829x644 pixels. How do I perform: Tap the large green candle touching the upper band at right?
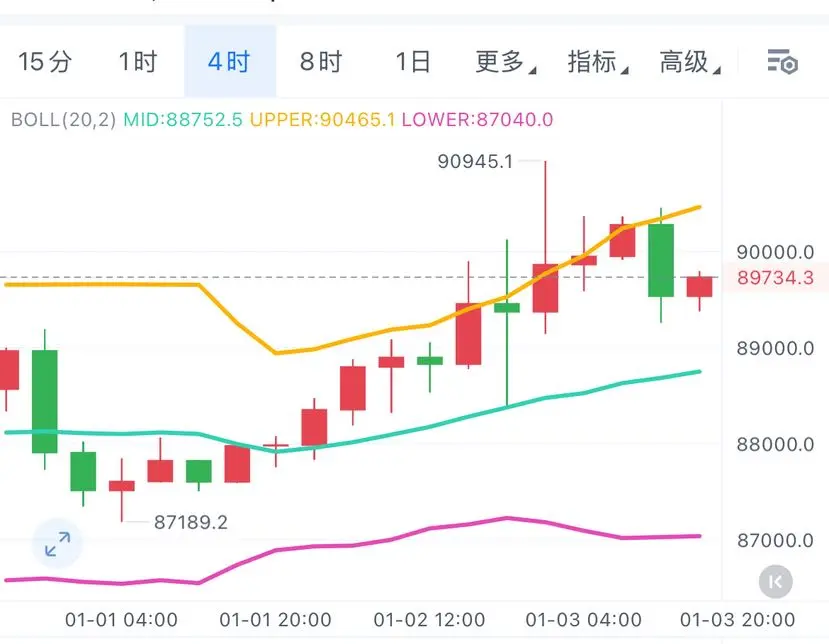click(x=661, y=260)
